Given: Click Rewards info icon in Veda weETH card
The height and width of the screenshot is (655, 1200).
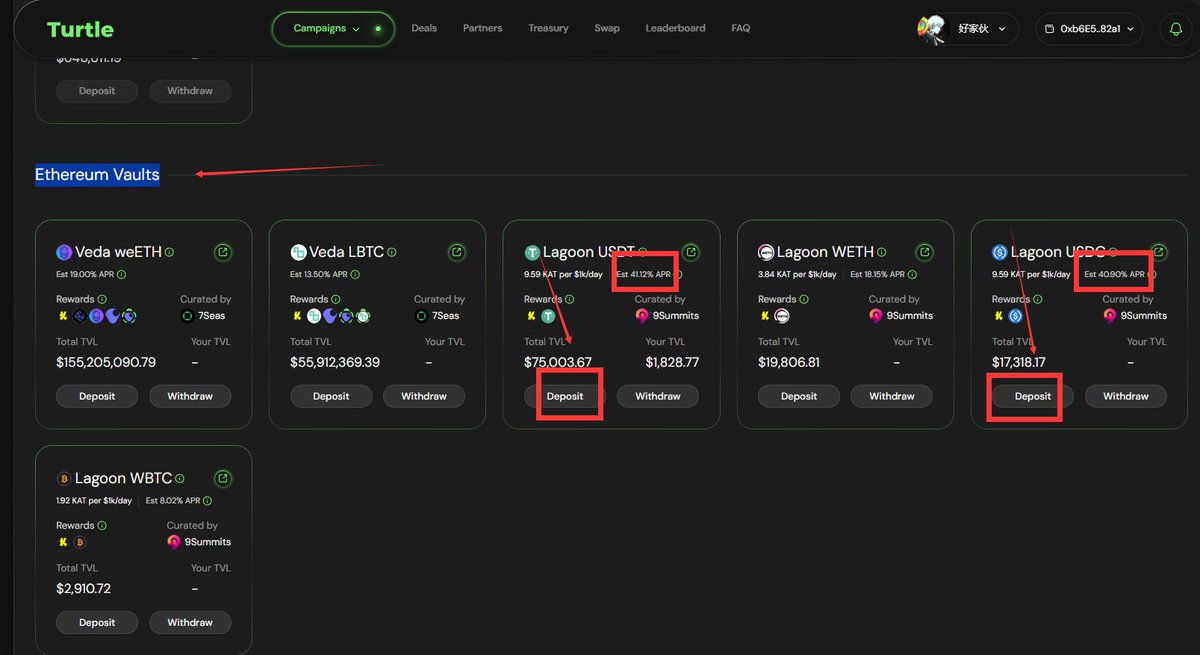Looking at the screenshot, I should (x=102, y=299).
